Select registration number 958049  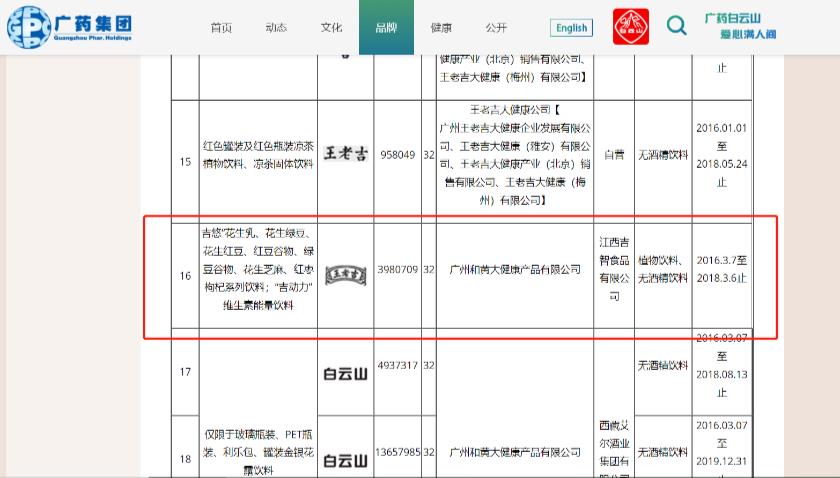398,155
